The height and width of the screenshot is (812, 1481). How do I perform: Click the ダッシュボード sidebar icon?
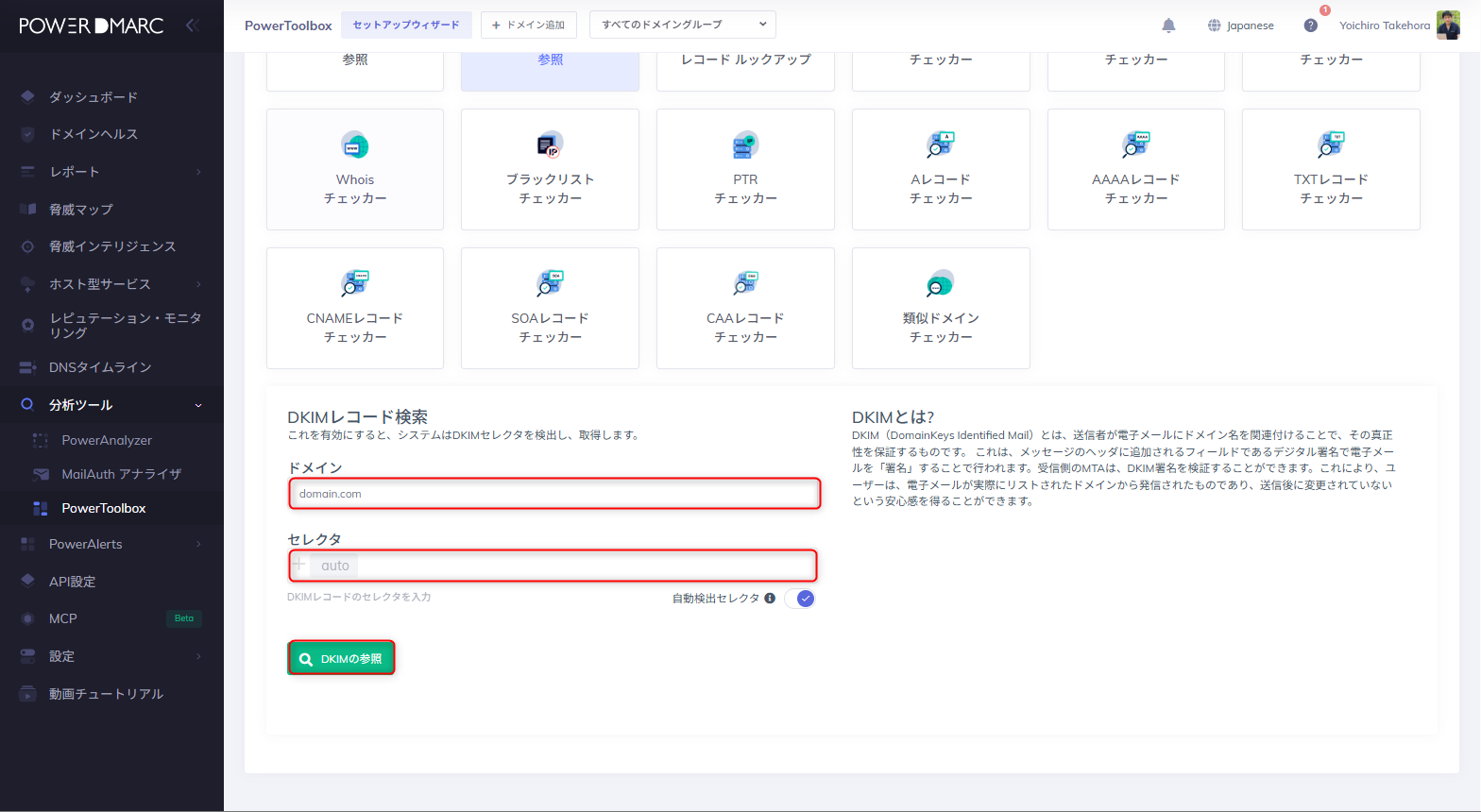tap(27, 96)
